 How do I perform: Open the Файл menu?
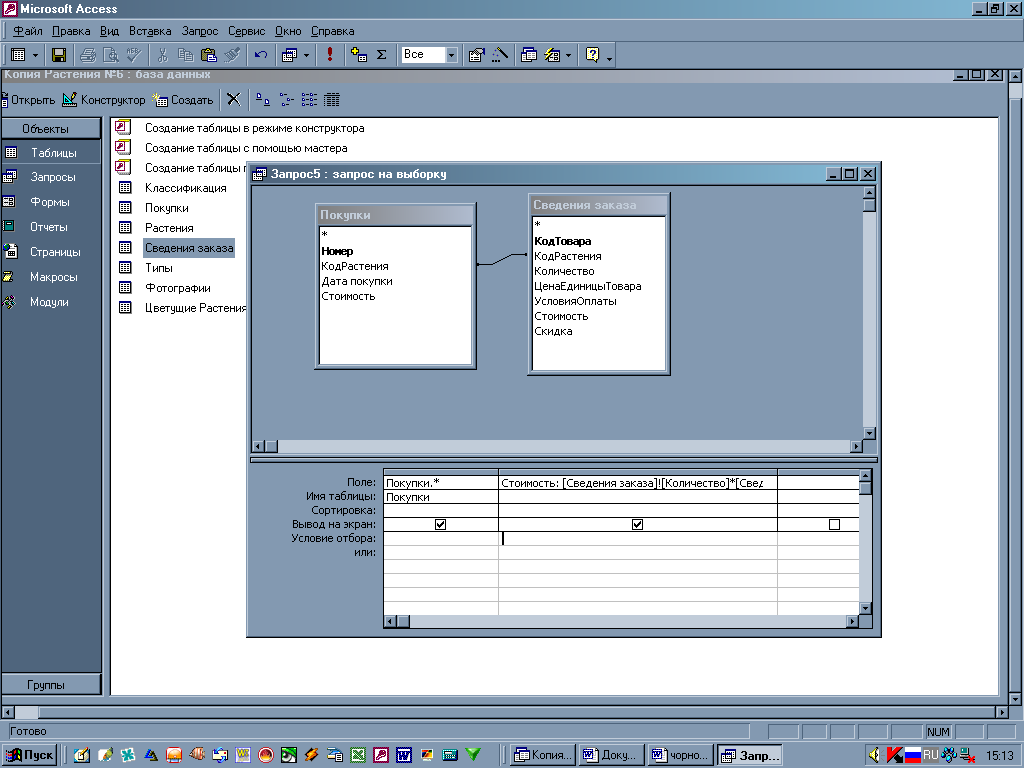(x=27, y=31)
